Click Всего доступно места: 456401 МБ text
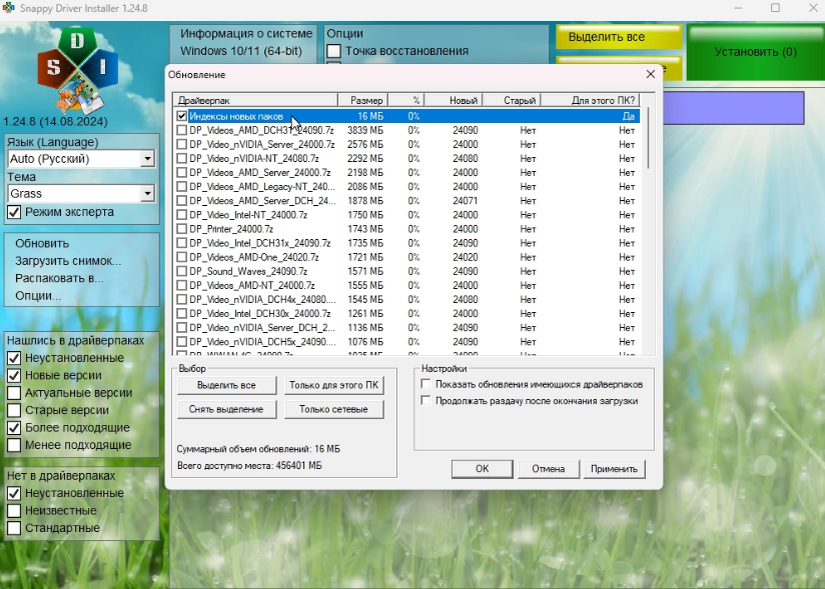Viewport: 825px width, 589px height. pos(249,465)
